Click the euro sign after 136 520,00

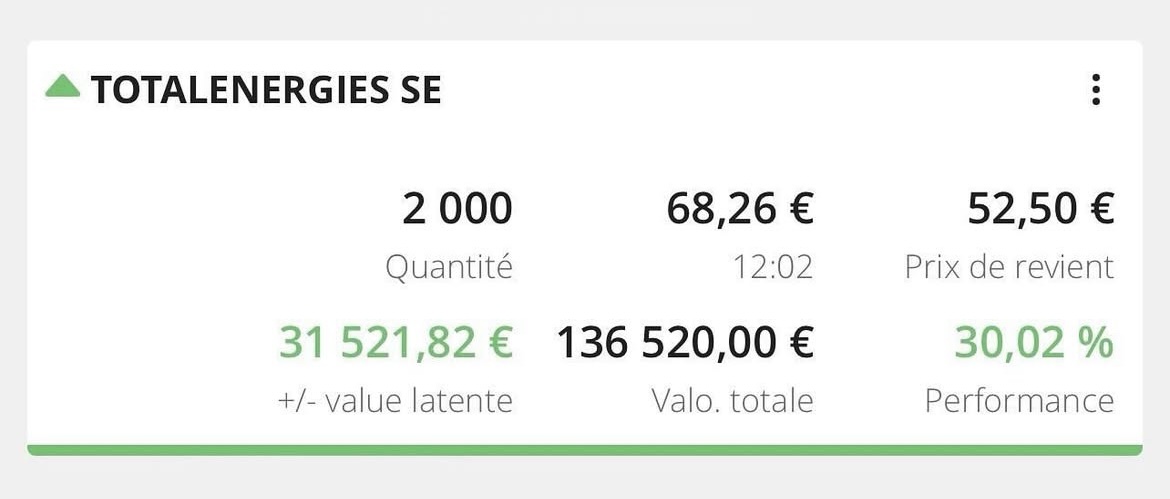[799, 343]
